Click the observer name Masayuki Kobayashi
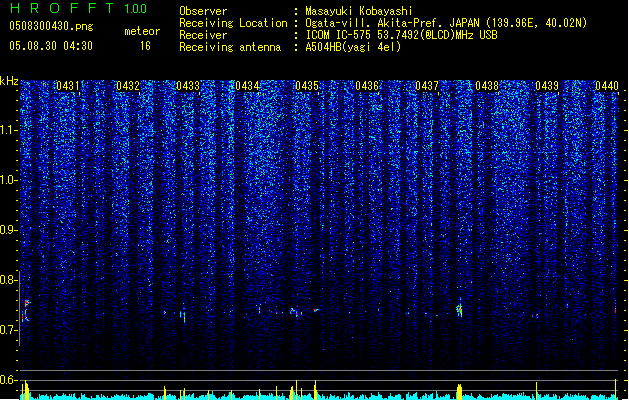The height and width of the screenshot is (400, 629). 359,11
